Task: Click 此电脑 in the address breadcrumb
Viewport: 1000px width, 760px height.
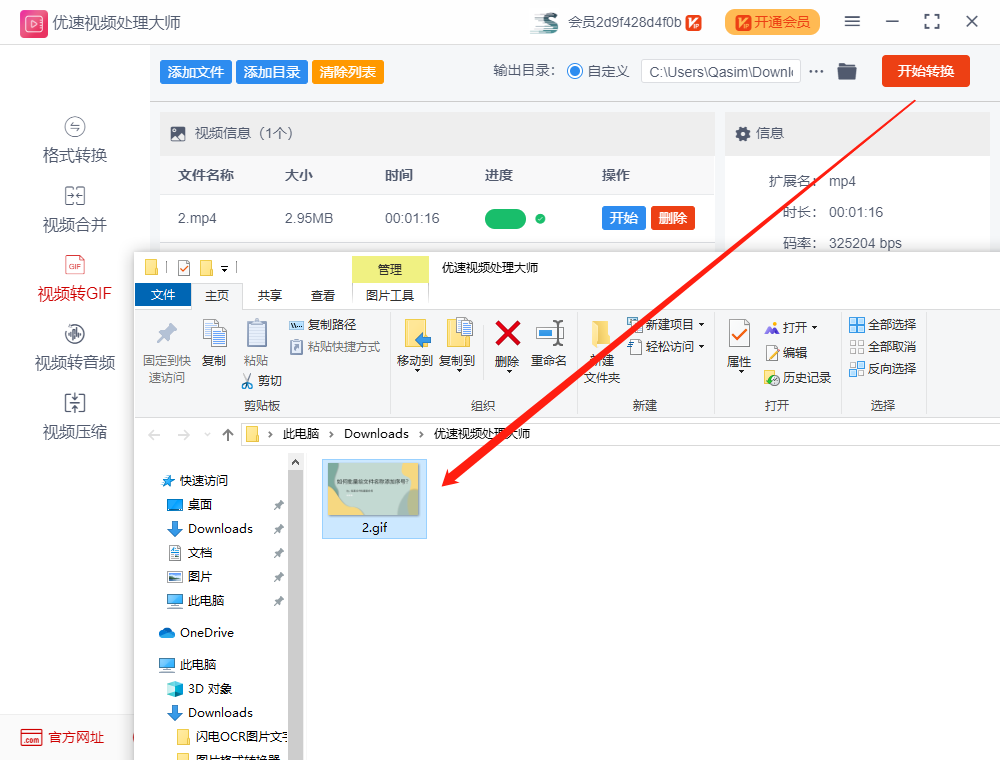Action: click(300, 434)
